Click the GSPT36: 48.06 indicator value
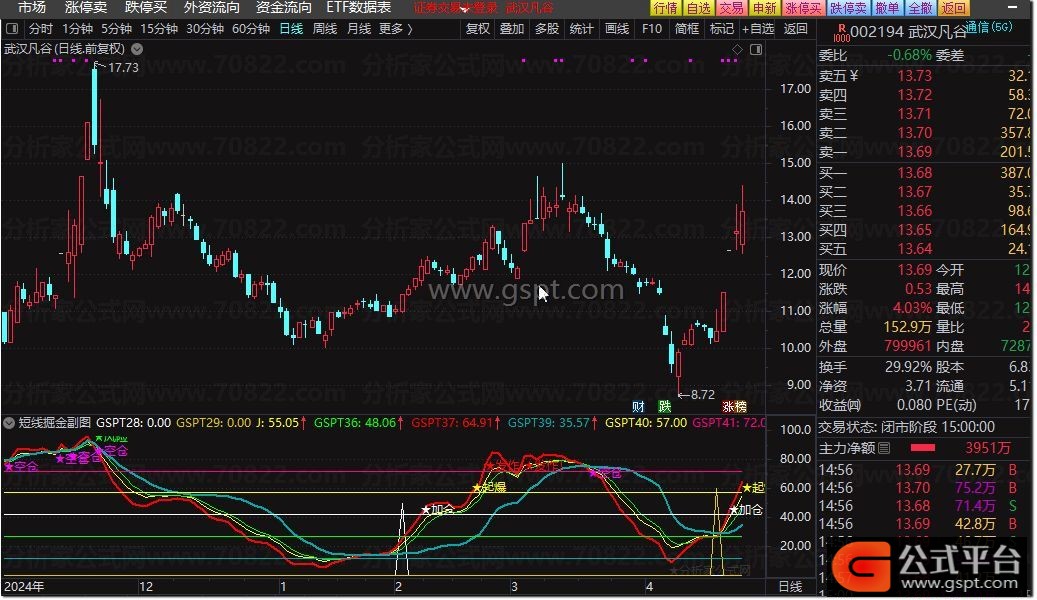The height and width of the screenshot is (600, 1037). (x=354, y=423)
